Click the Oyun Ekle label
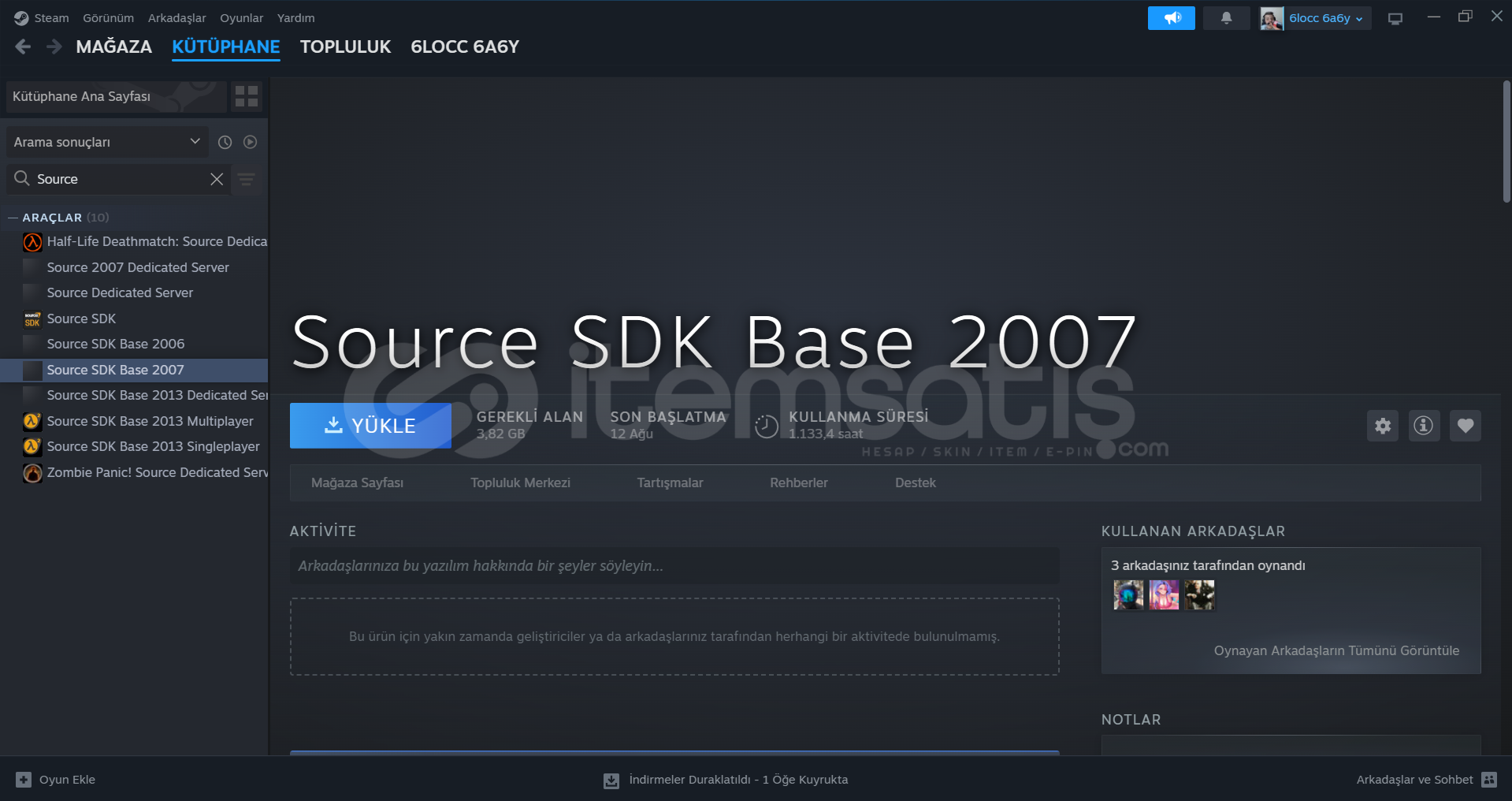The height and width of the screenshot is (801, 1512). click(67, 780)
